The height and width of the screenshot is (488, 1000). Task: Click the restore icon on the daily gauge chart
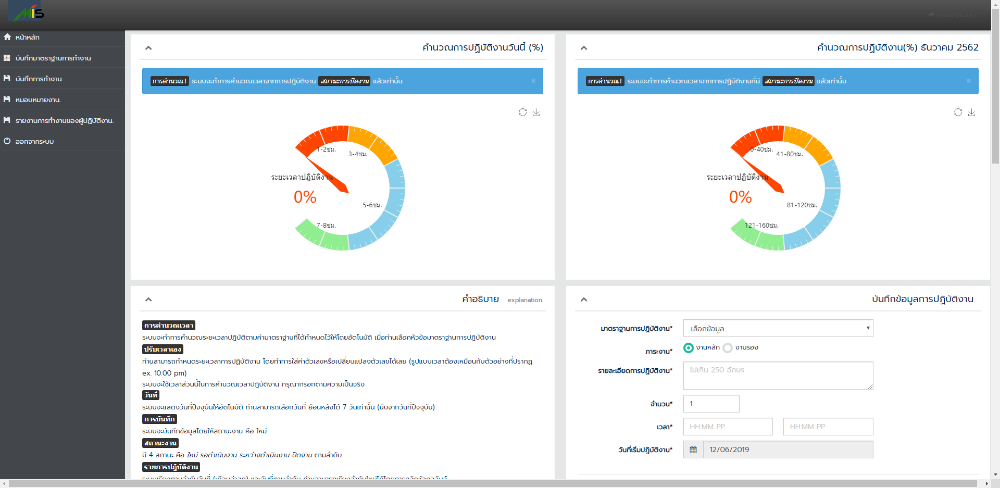[x=522, y=112]
